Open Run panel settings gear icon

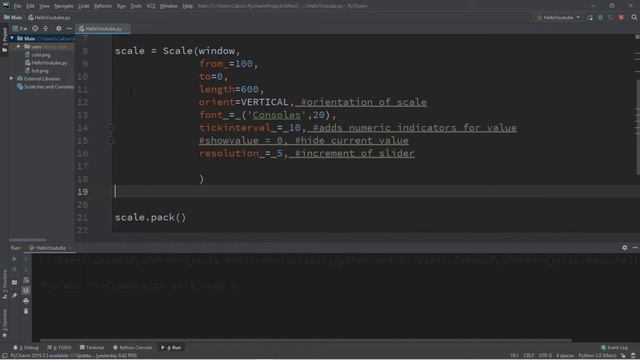[x=624, y=248]
